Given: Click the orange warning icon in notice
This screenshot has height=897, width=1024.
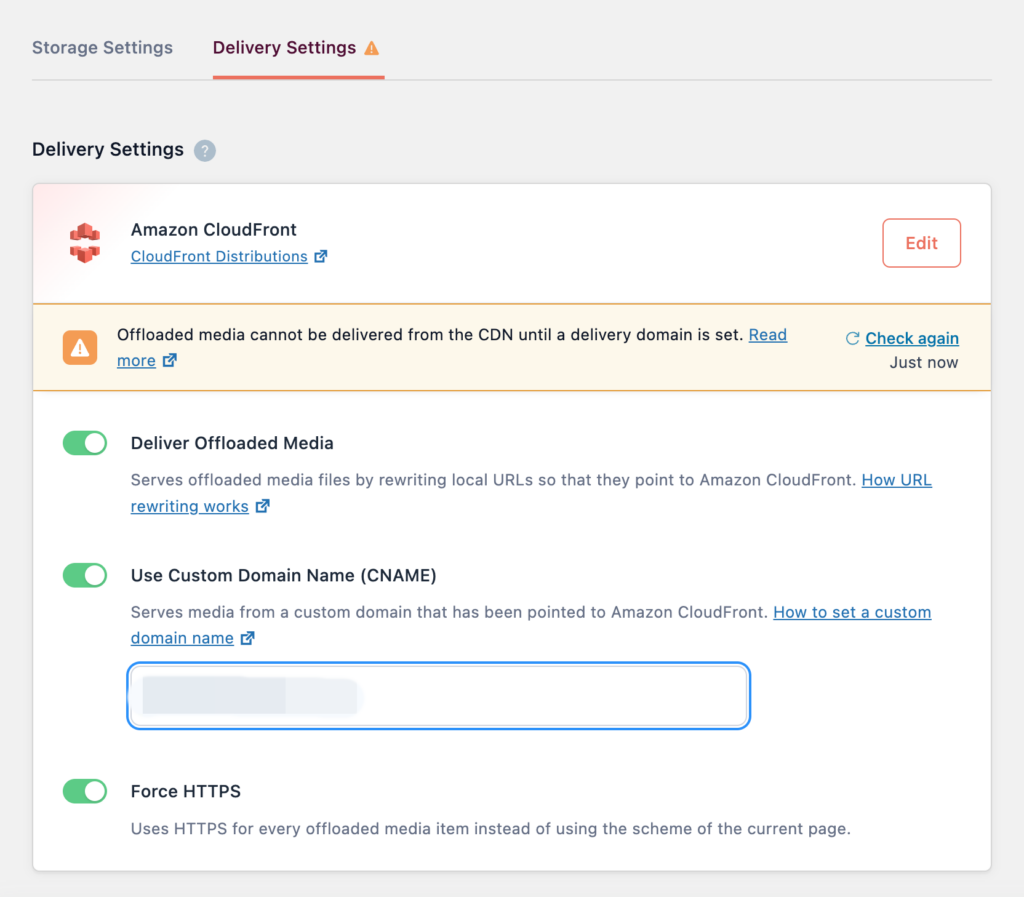Looking at the screenshot, I should (x=80, y=347).
